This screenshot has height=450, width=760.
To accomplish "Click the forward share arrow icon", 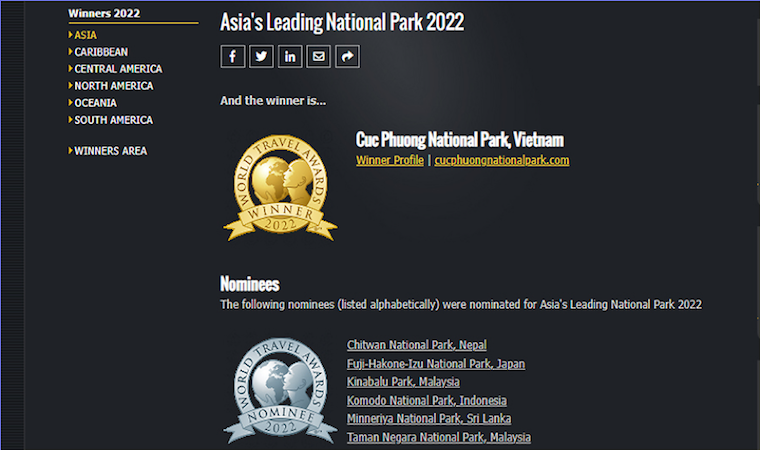I will tap(347, 57).
